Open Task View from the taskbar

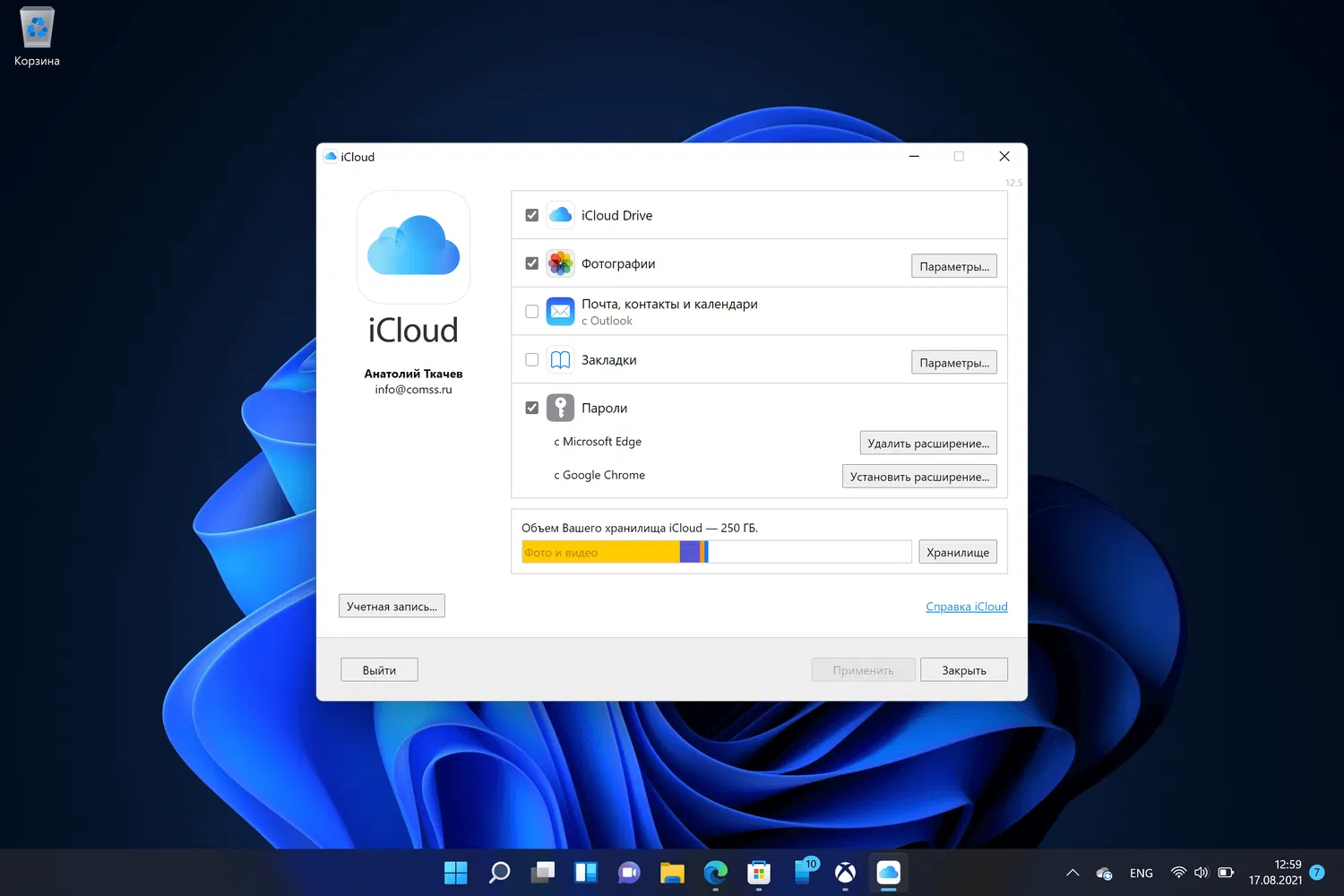click(543, 873)
